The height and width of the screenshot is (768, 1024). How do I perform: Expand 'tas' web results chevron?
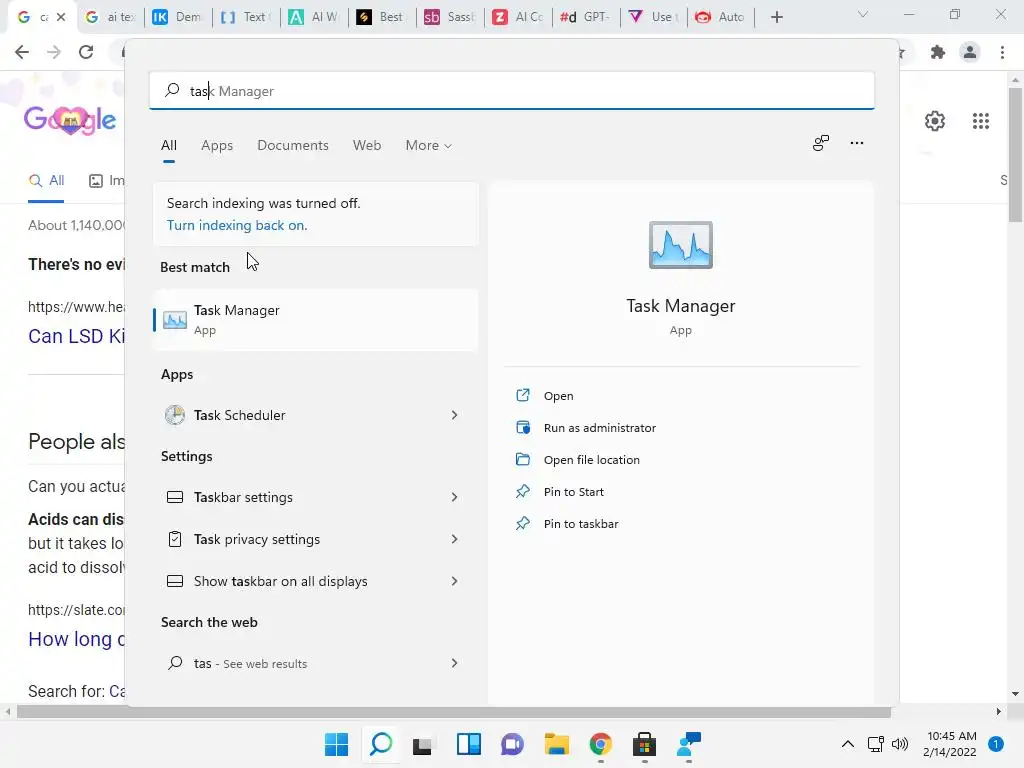click(454, 663)
